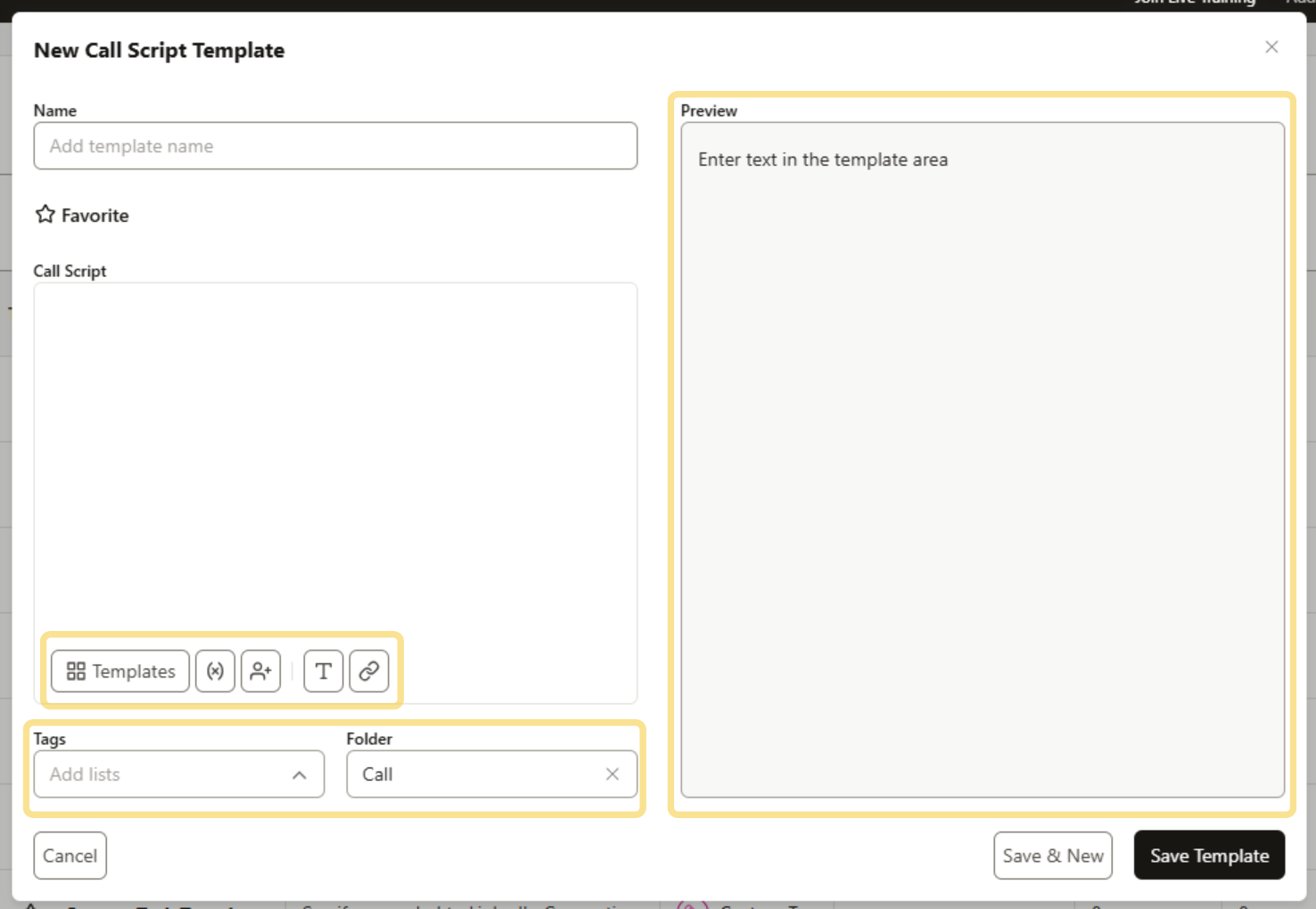The height and width of the screenshot is (909, 1316).
Task: Click the Preview panel placeholder text
Action: click(x=823, y=160)
